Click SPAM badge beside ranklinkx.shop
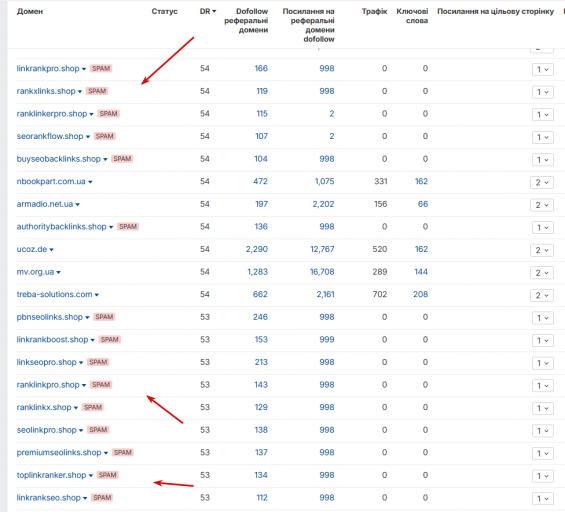 point(93,408)
